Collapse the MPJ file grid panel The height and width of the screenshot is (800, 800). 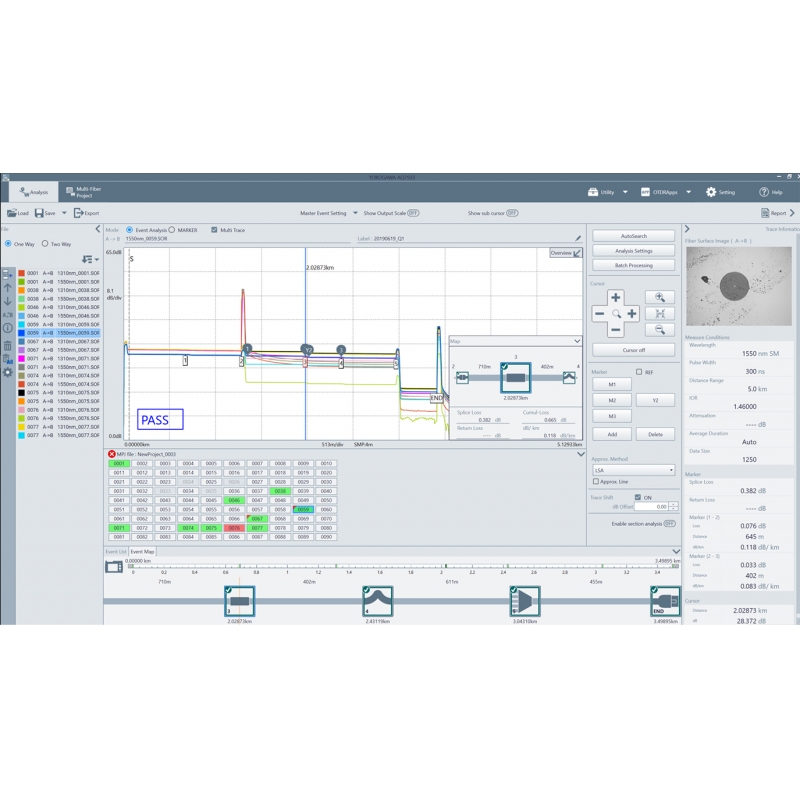pyautogui.click(x=581, y=454)
